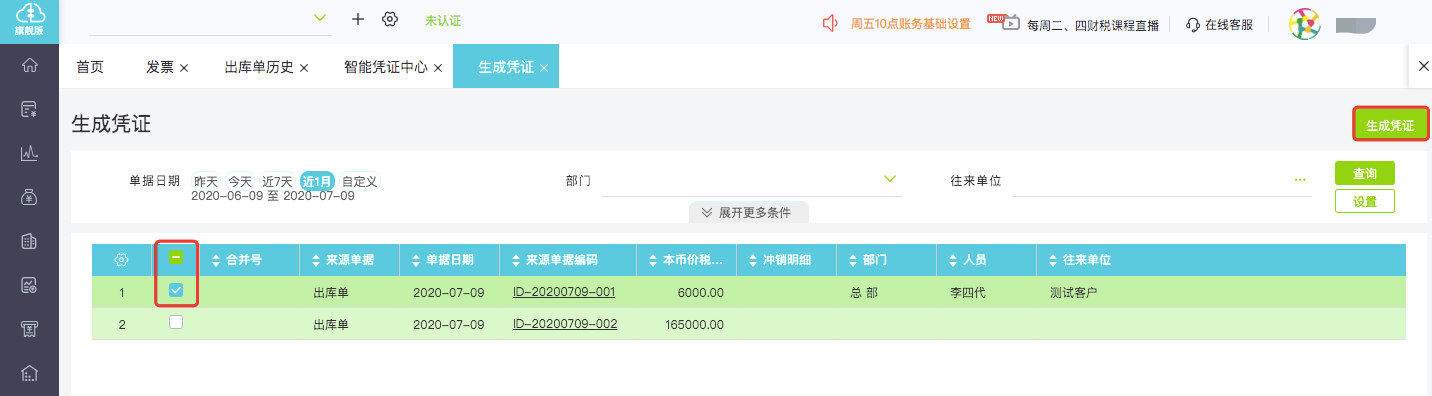Click the 往来单位 input field

pos(1161,180)
